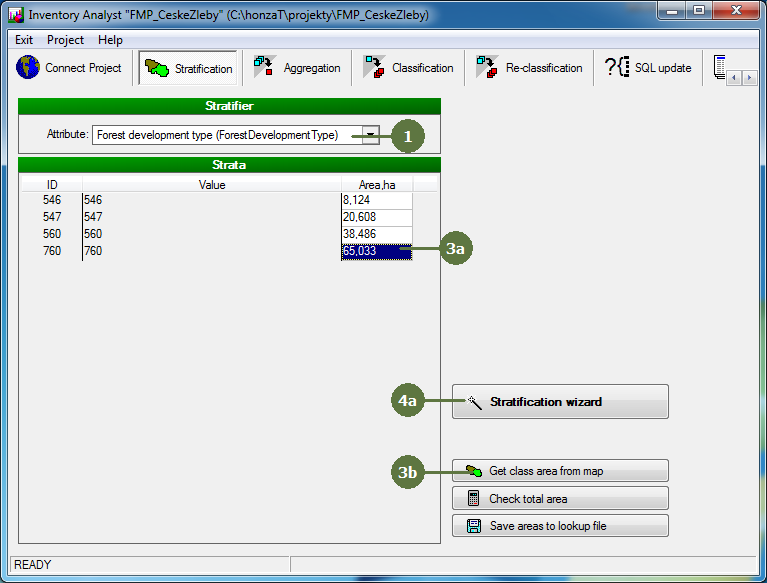
Task: Select the area field with 65,033
Action: click(376, 252)
